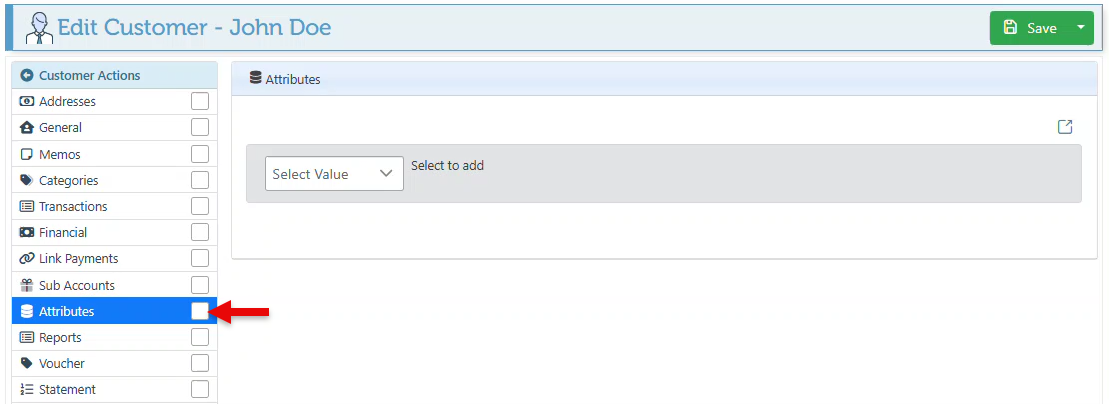1109x404 pixels.
Task: Tick the Voucher checkbox
Action: coord(200,363)
